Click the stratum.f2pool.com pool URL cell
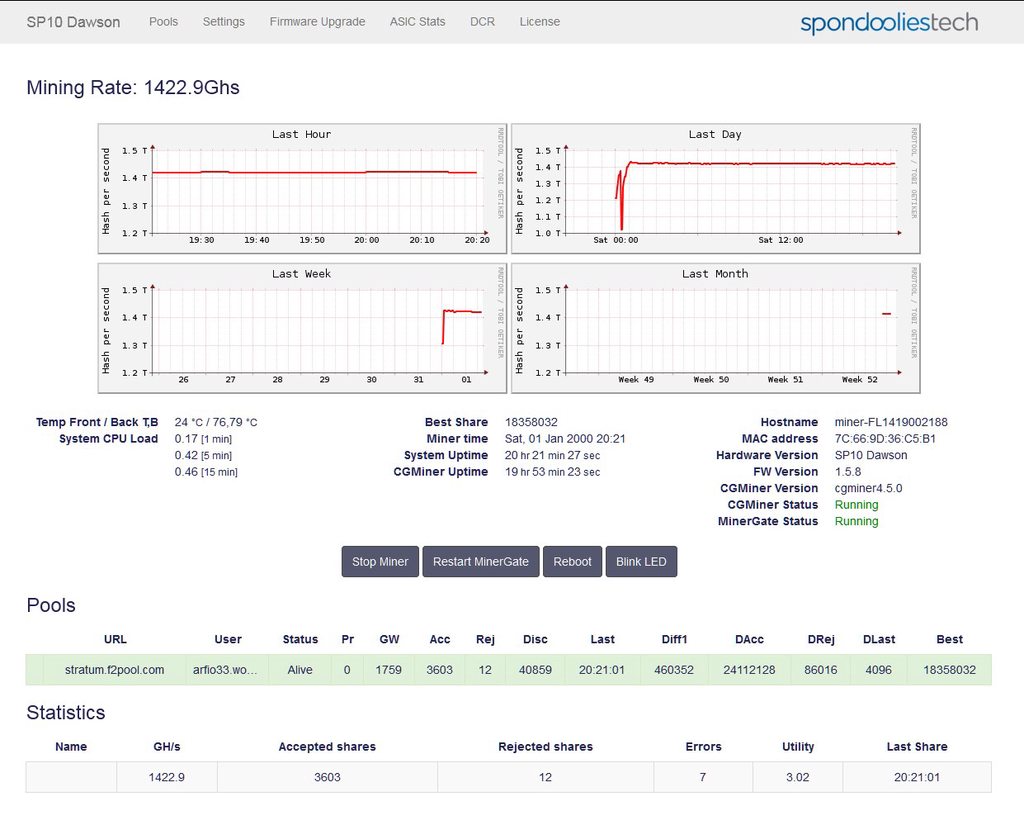This screenshot has width=1024, height=825. [114, 670]
